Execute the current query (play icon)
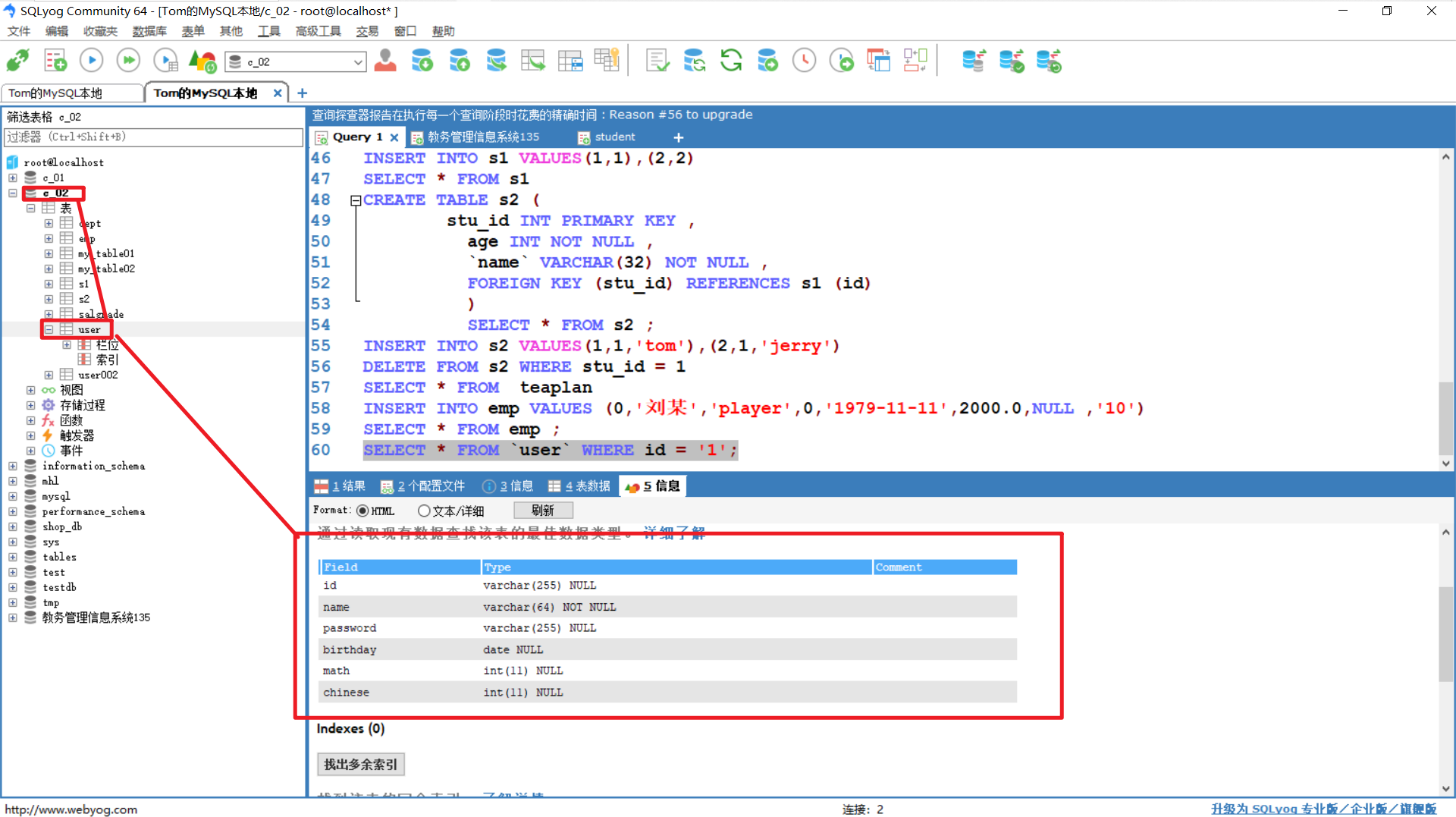The width and height of the screenshot is (1456, 817). 91,60
